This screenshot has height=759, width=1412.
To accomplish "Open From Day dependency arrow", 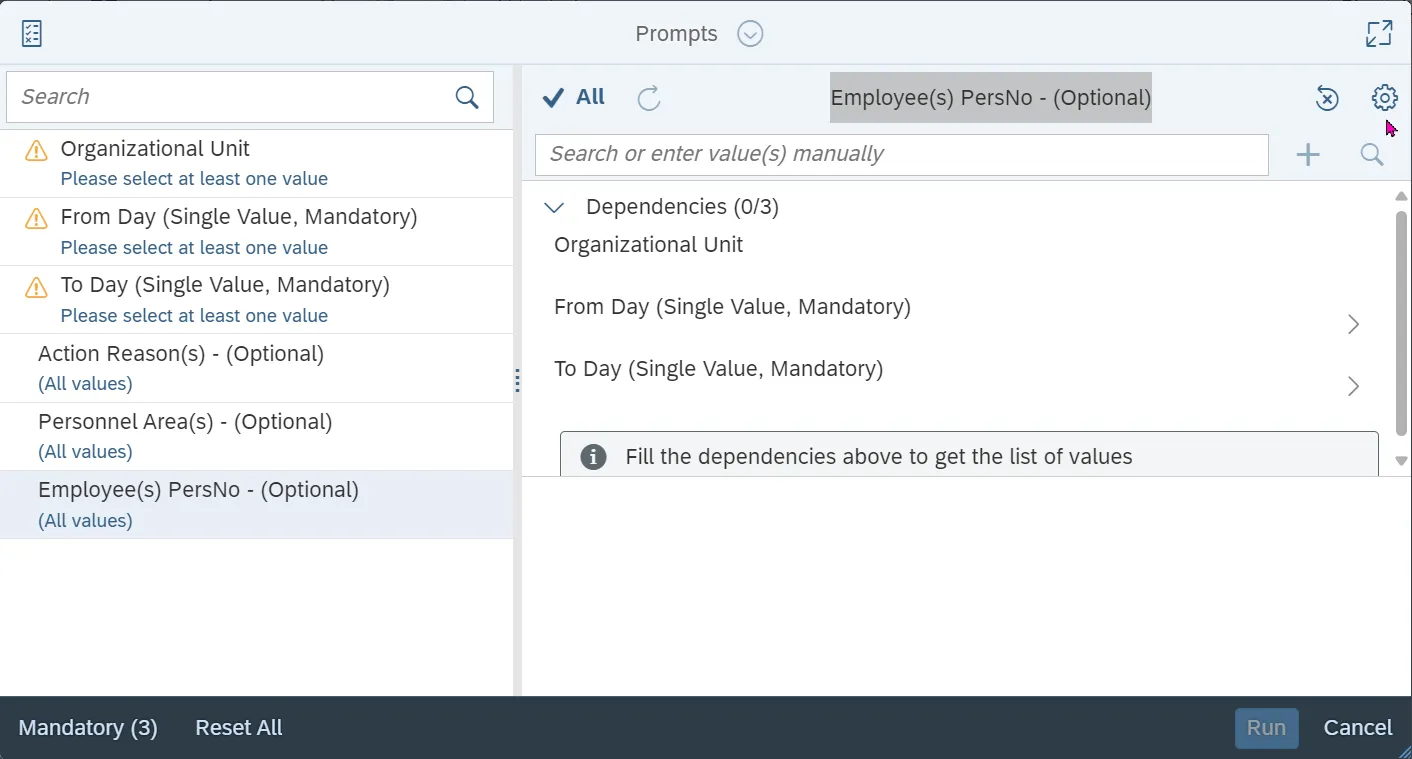I will (1353, 324).
